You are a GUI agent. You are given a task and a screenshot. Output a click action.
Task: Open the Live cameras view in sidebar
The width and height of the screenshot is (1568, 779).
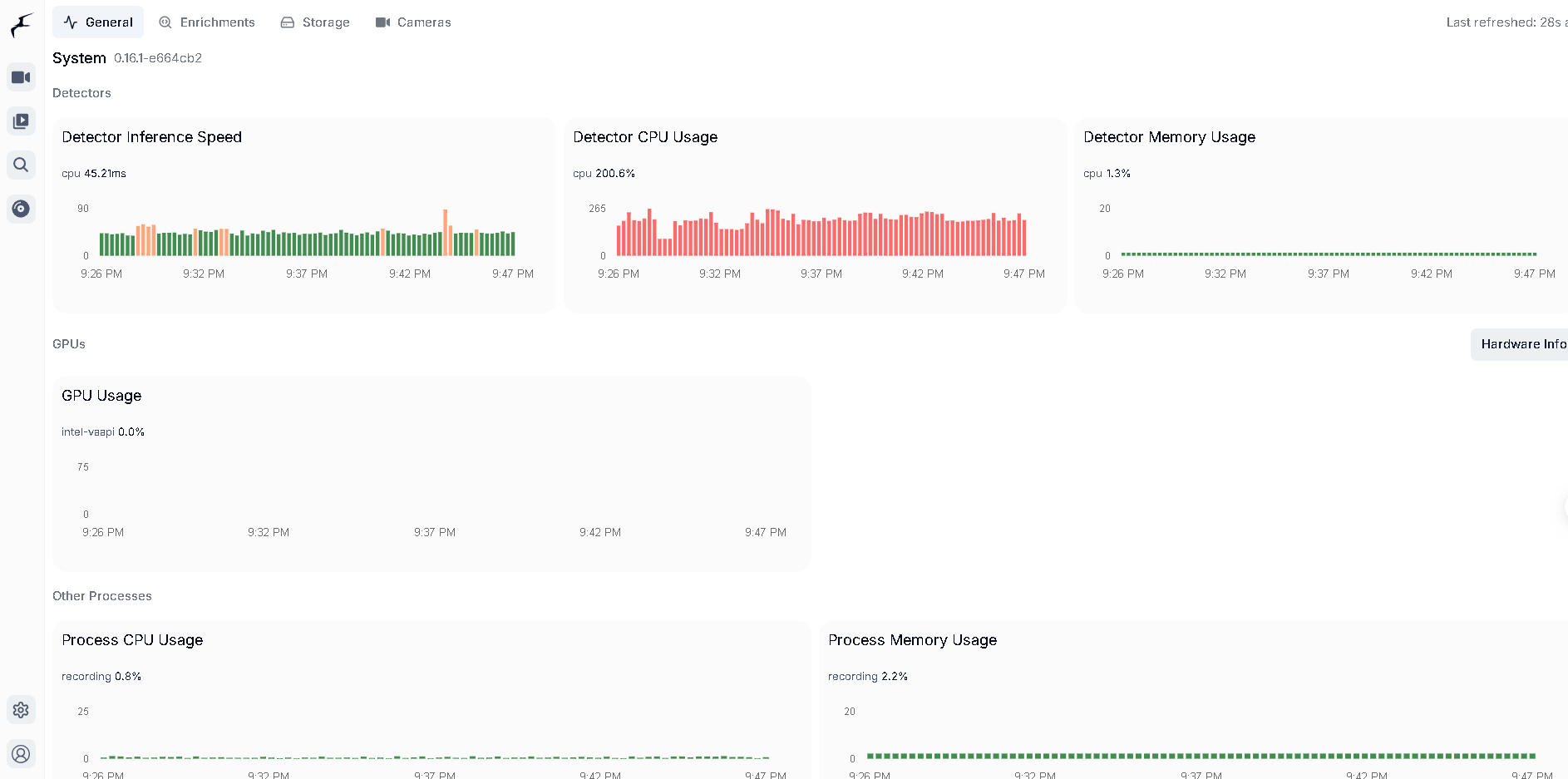click(x=21, y=77)
